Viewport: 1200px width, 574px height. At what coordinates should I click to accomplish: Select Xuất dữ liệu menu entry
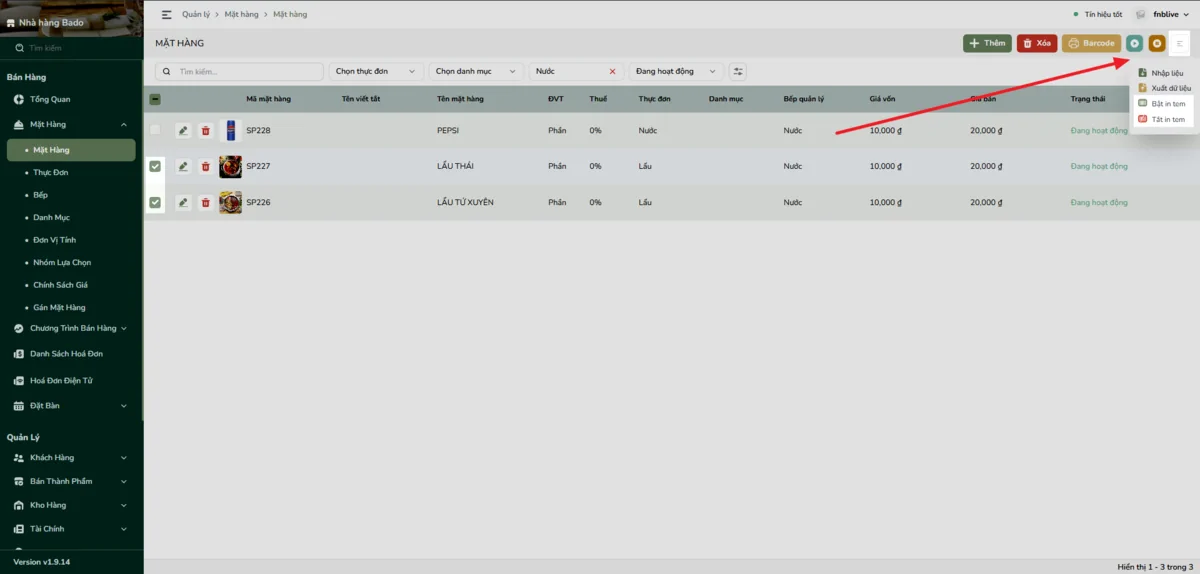(1165, 88)
